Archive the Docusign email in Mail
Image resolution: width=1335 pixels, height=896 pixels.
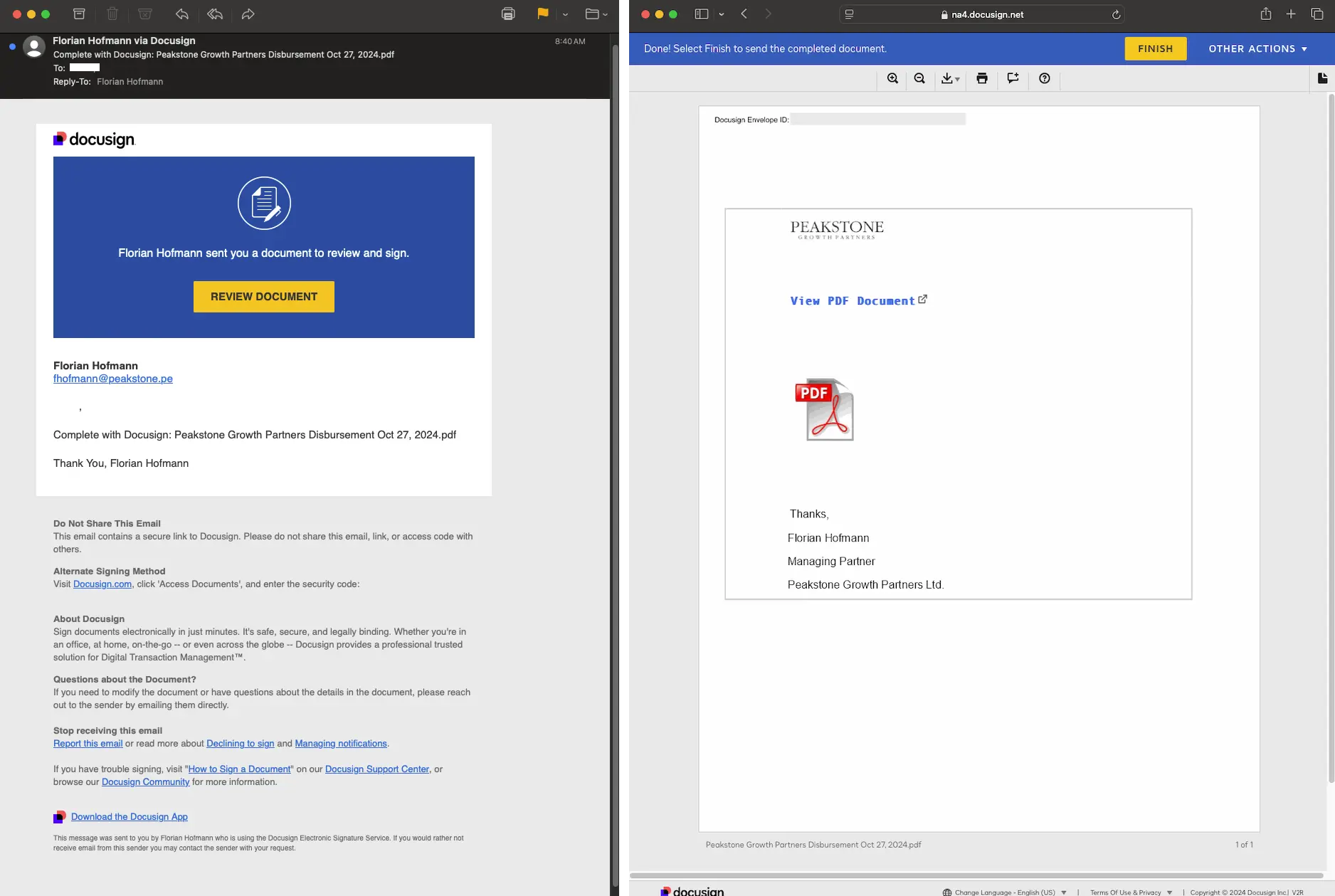coord(79,14)
